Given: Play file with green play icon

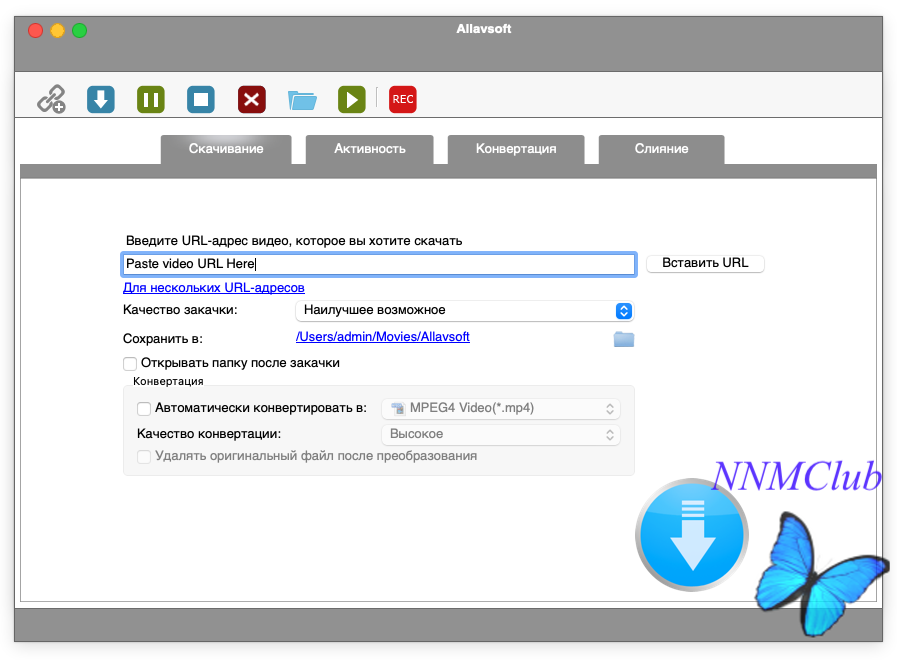Looking at the screenshot, I should 352,99.
